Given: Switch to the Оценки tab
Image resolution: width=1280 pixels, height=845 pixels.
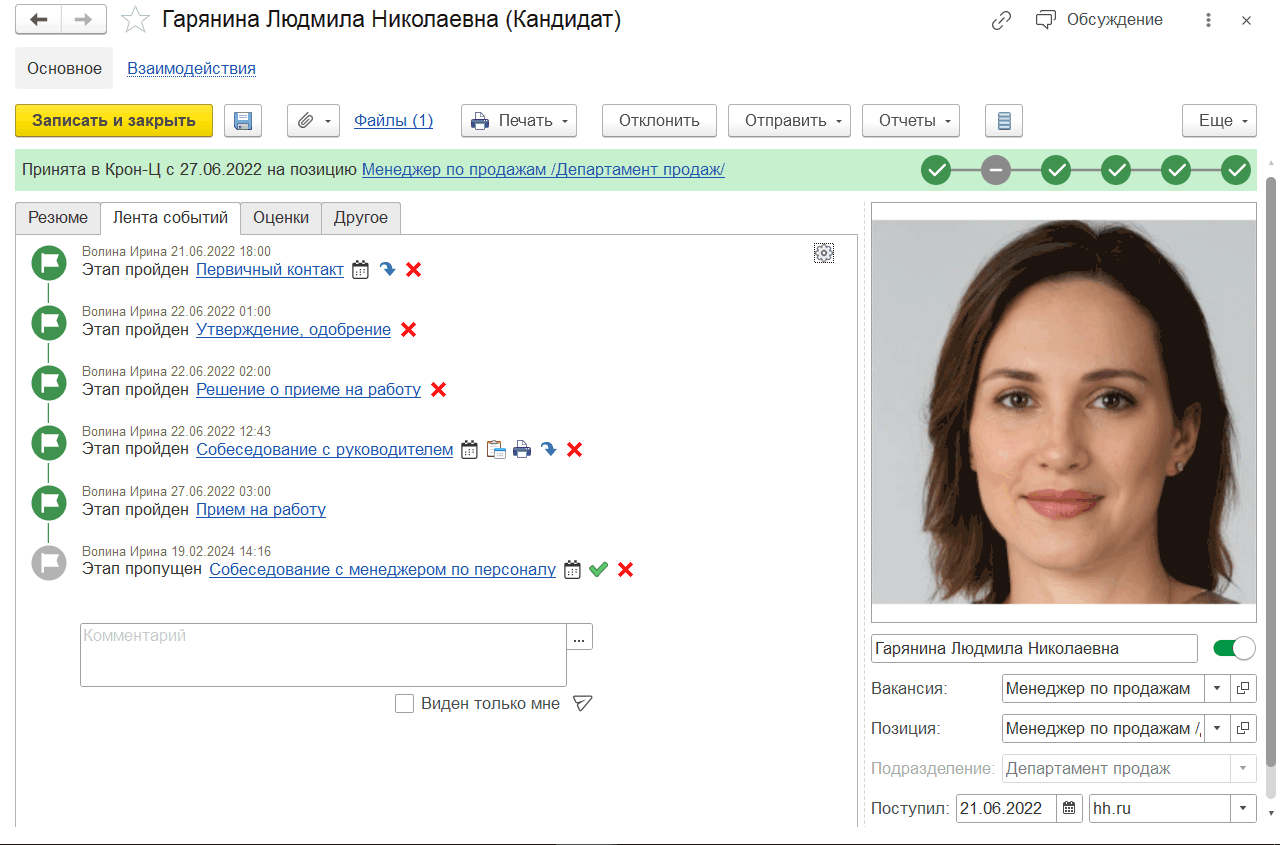Looking at the screenshot, I should click(x=281, y=218).
